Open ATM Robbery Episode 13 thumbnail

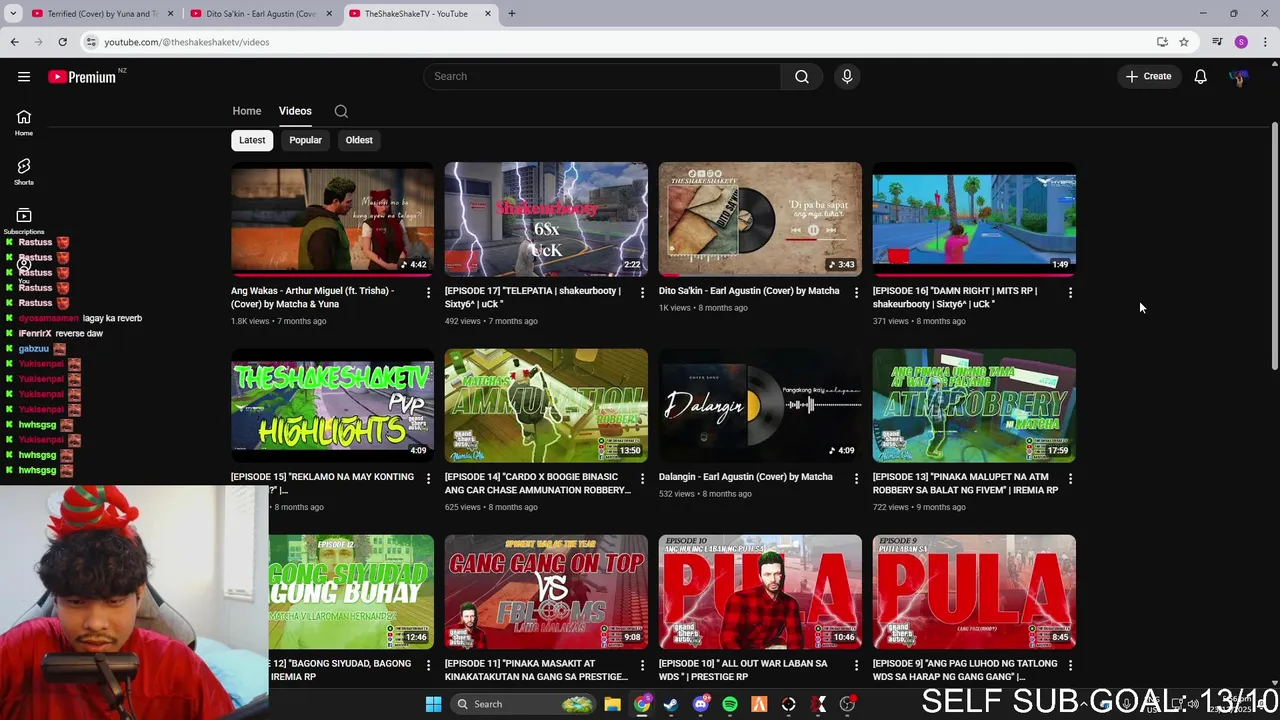[974, 405]
